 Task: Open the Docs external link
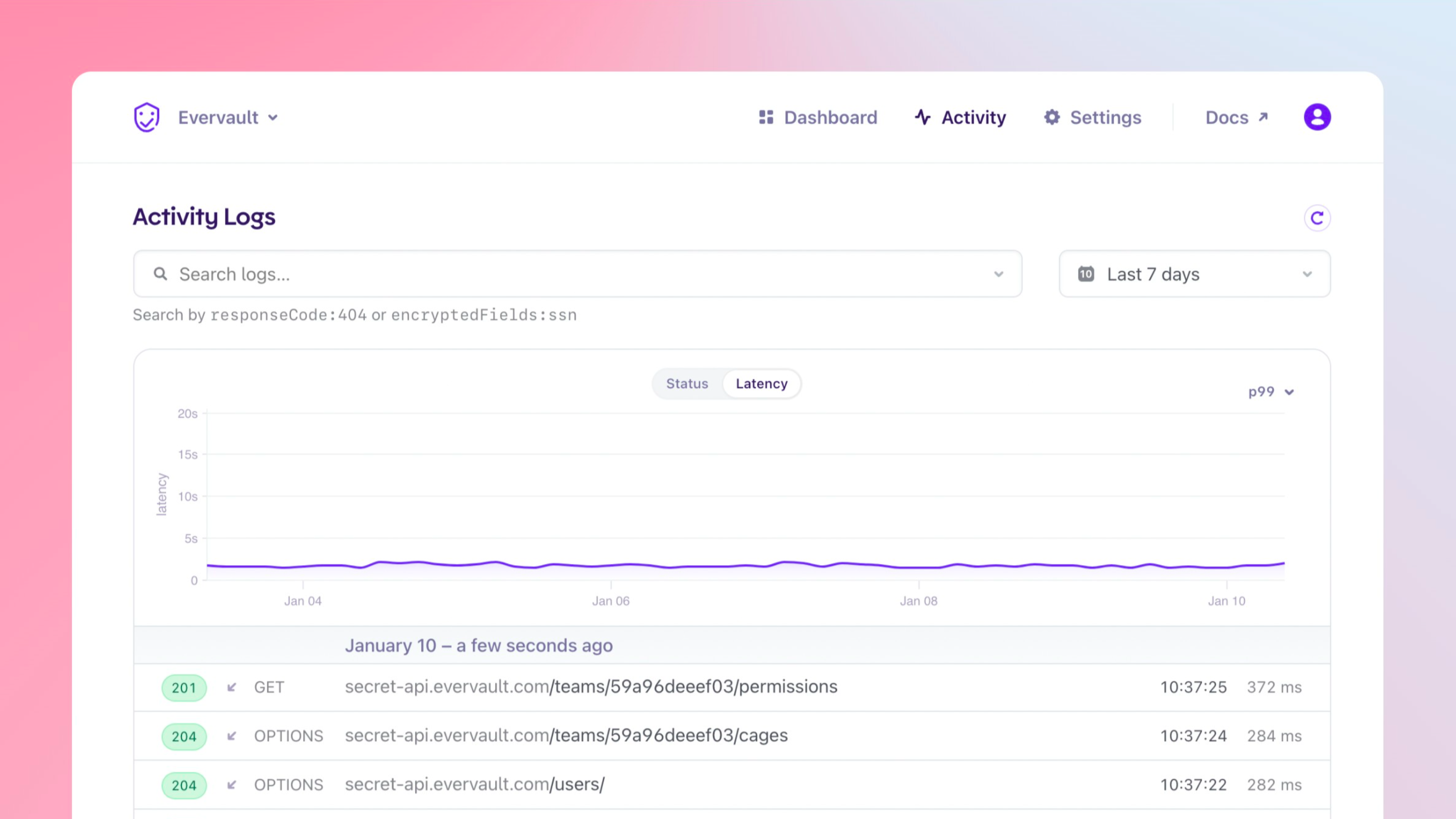pyautogui.click(x=1237, y=117)
